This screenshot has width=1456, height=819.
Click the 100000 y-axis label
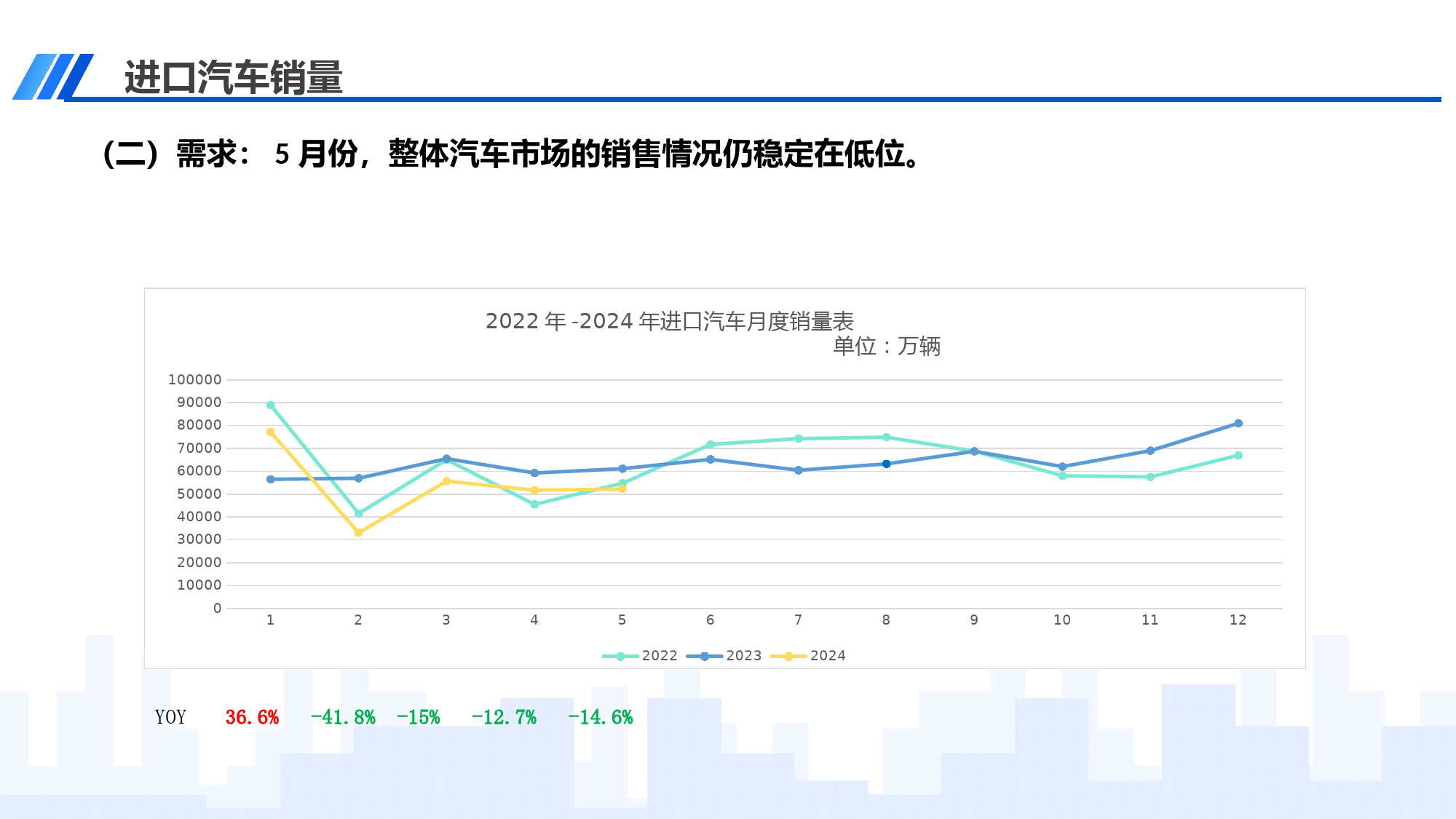tap(194, 379)
